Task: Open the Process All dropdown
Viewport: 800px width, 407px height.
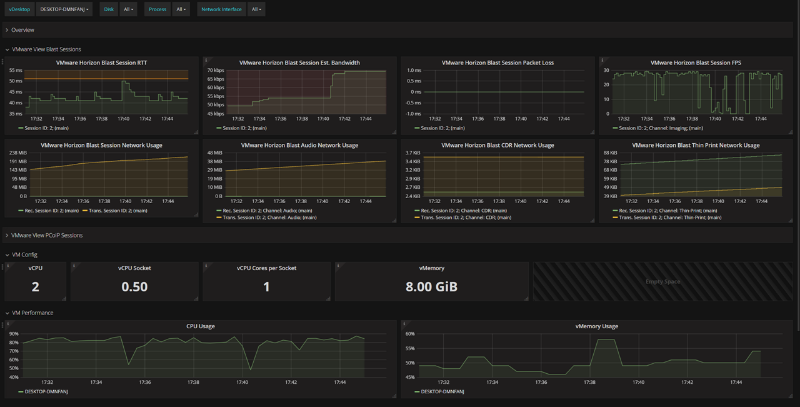Action: coord(181,9)
